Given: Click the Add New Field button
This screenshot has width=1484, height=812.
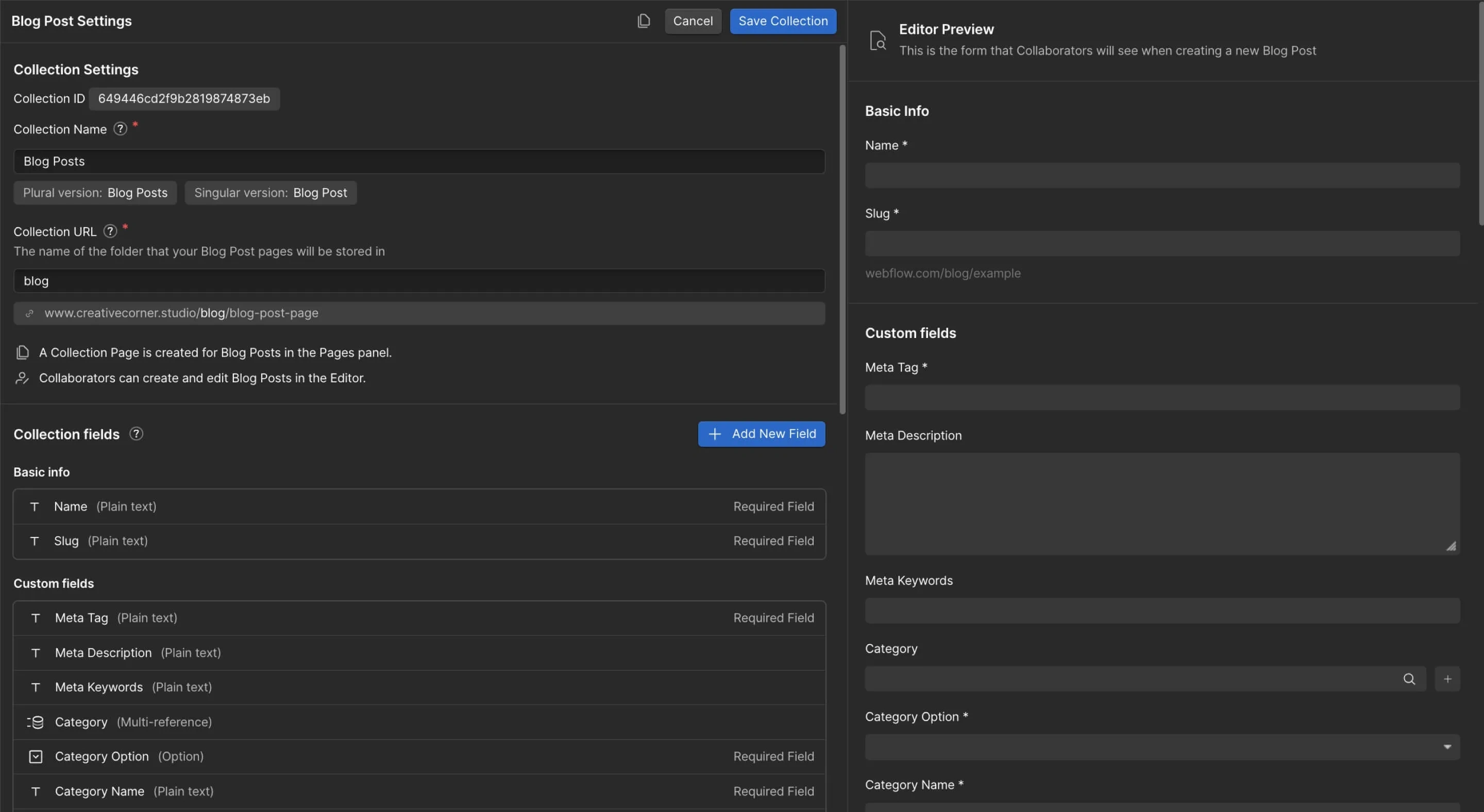Looking at the screenshot, I should tap(761, 434).
